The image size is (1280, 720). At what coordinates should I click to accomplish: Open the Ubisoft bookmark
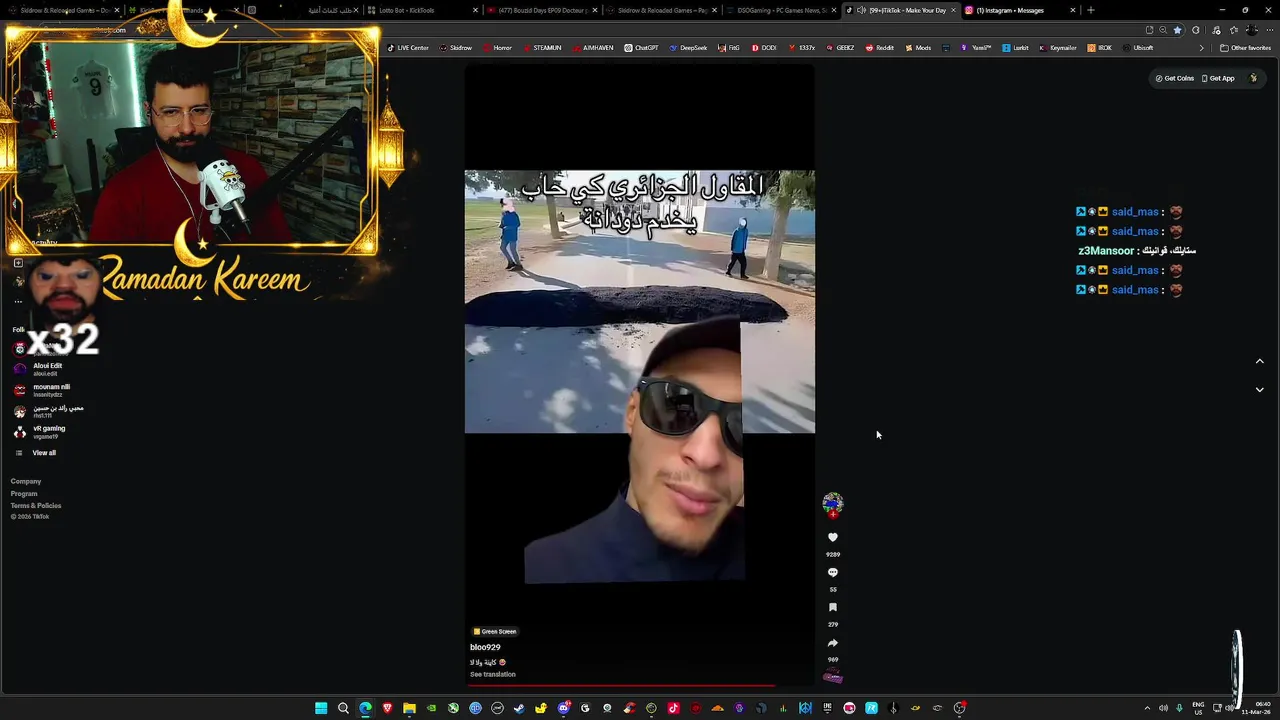click(x=1138, y=48)
